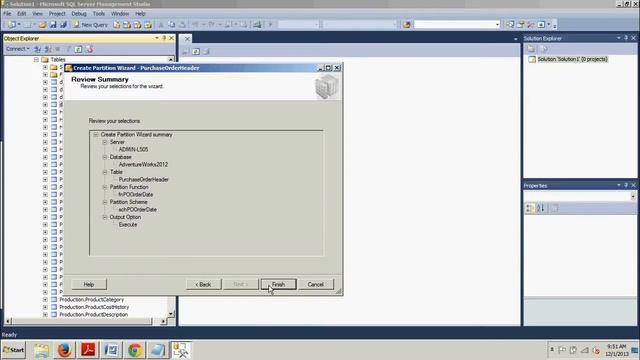
Task: Close the open document tab
Action: click(x=187, y=39)
